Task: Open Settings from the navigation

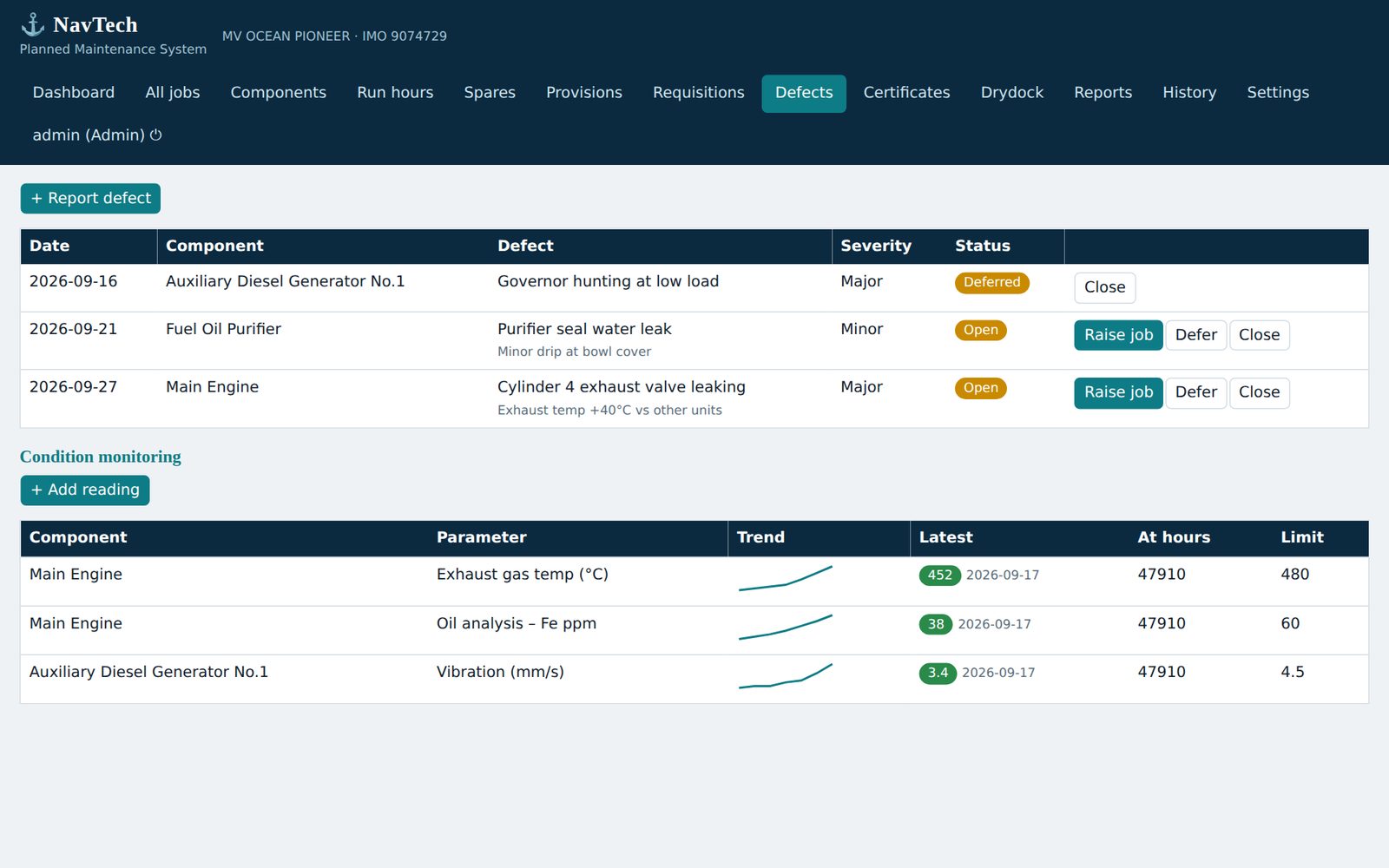Action: pyautogui.click(x=1278, y=93)
